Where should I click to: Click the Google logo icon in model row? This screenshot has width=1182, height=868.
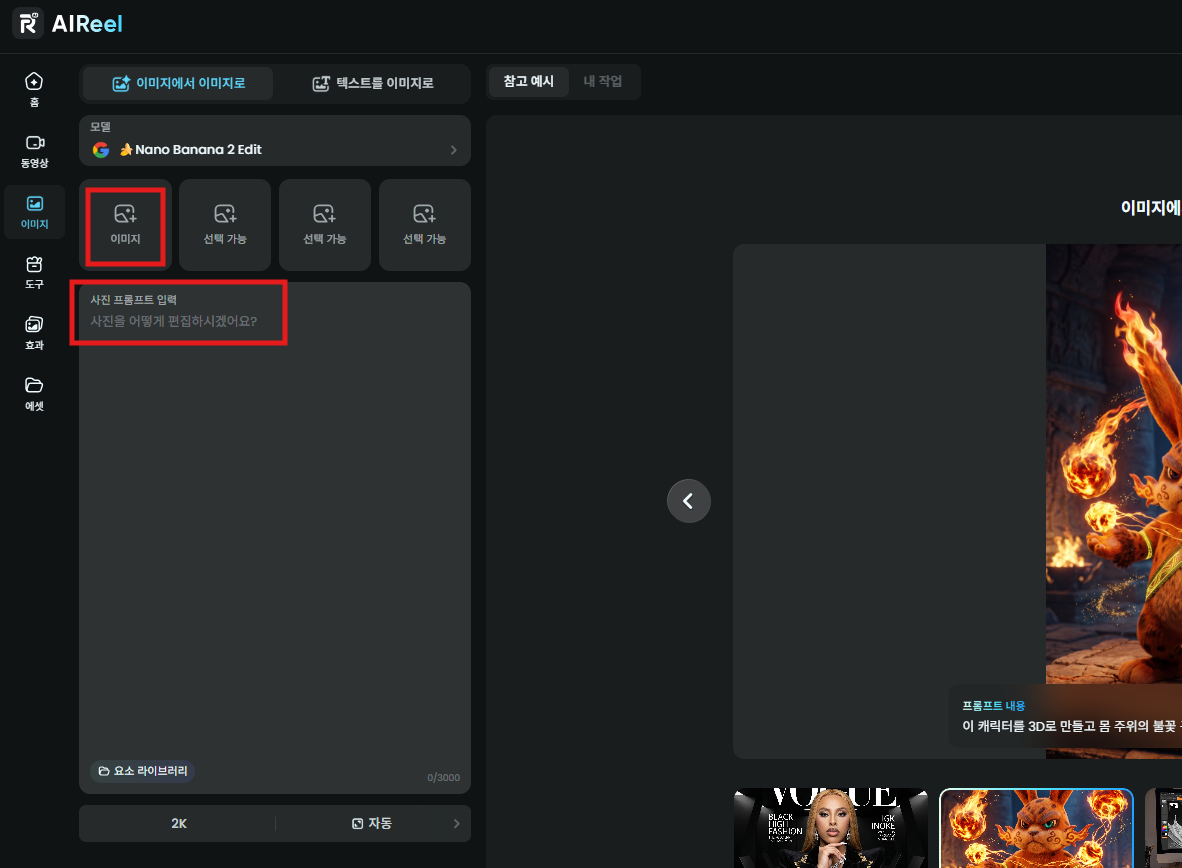[101, 150]
